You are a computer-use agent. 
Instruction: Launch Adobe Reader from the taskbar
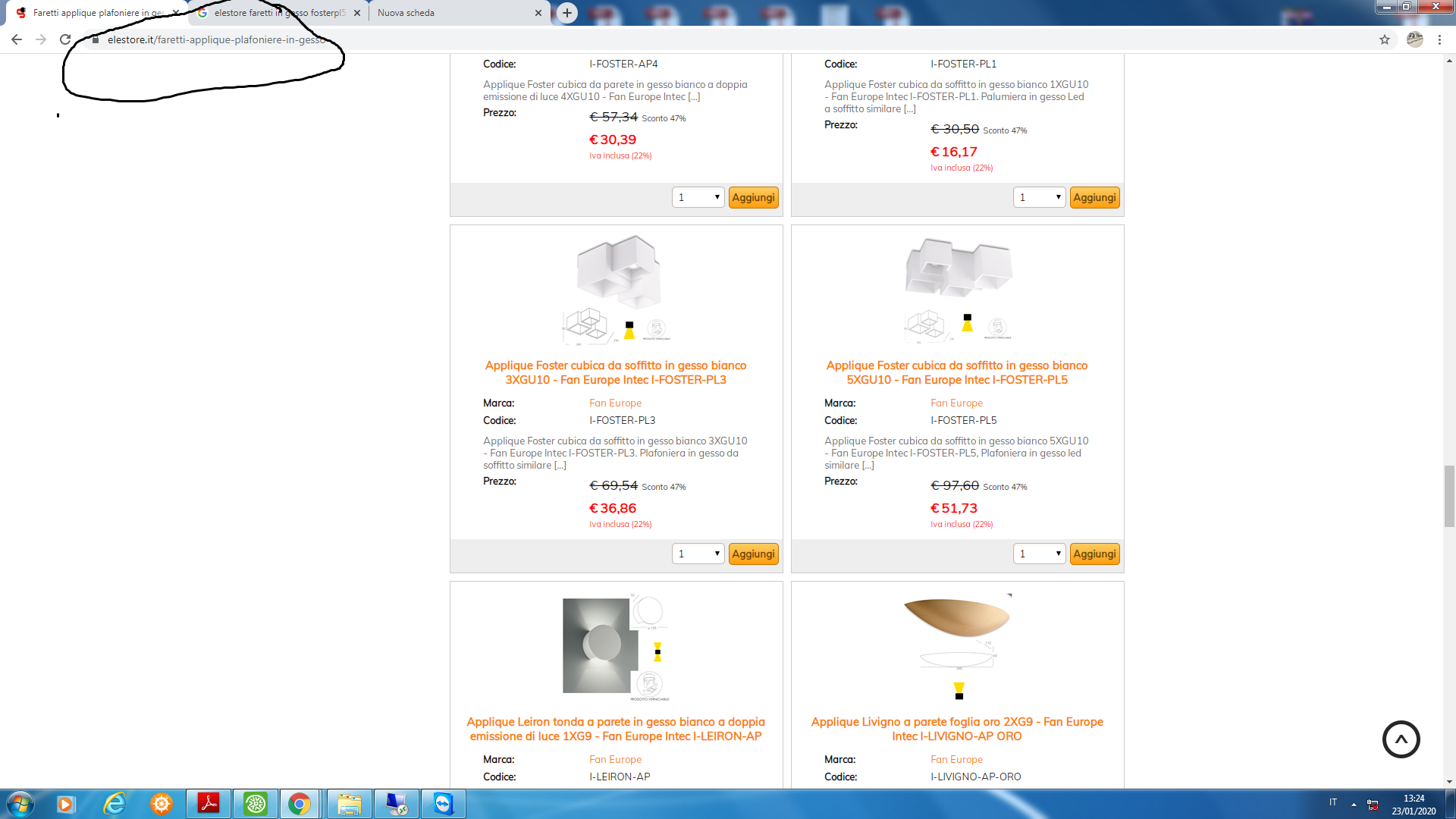click(209, 804)
